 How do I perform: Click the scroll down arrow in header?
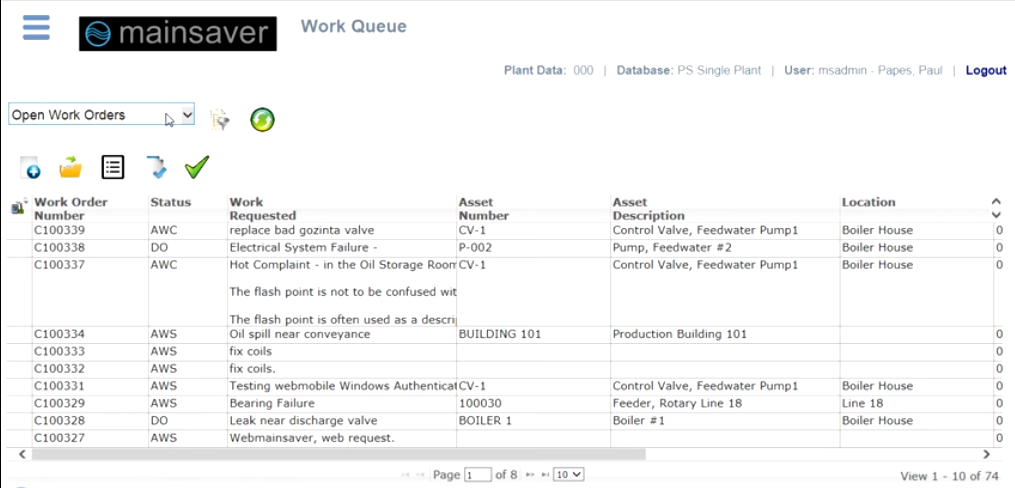[x=996, y=215]
